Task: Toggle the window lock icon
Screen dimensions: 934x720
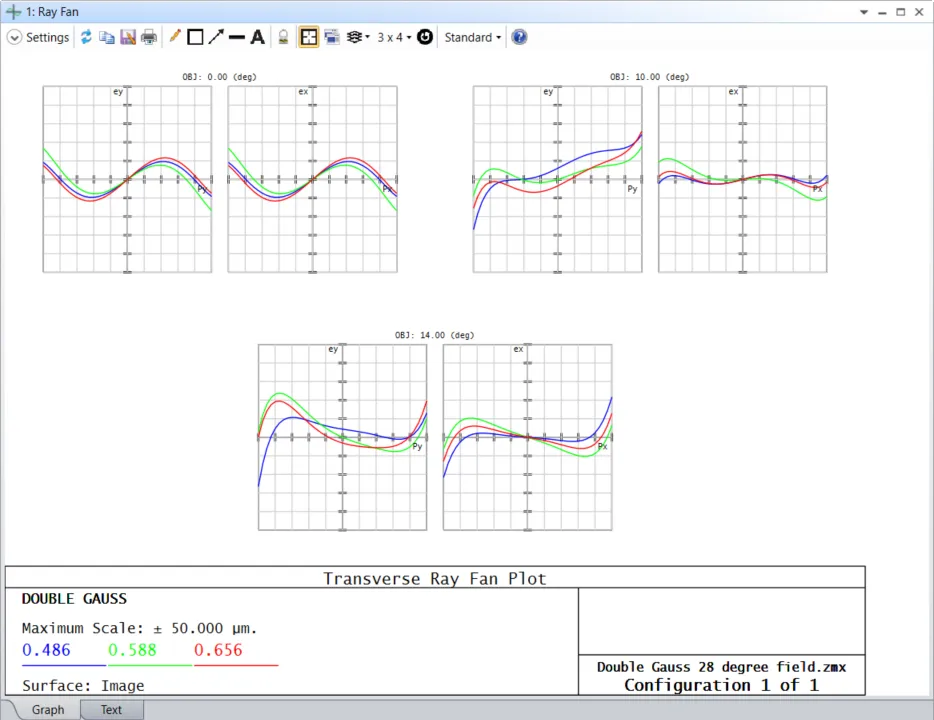Action: [283, 37]
